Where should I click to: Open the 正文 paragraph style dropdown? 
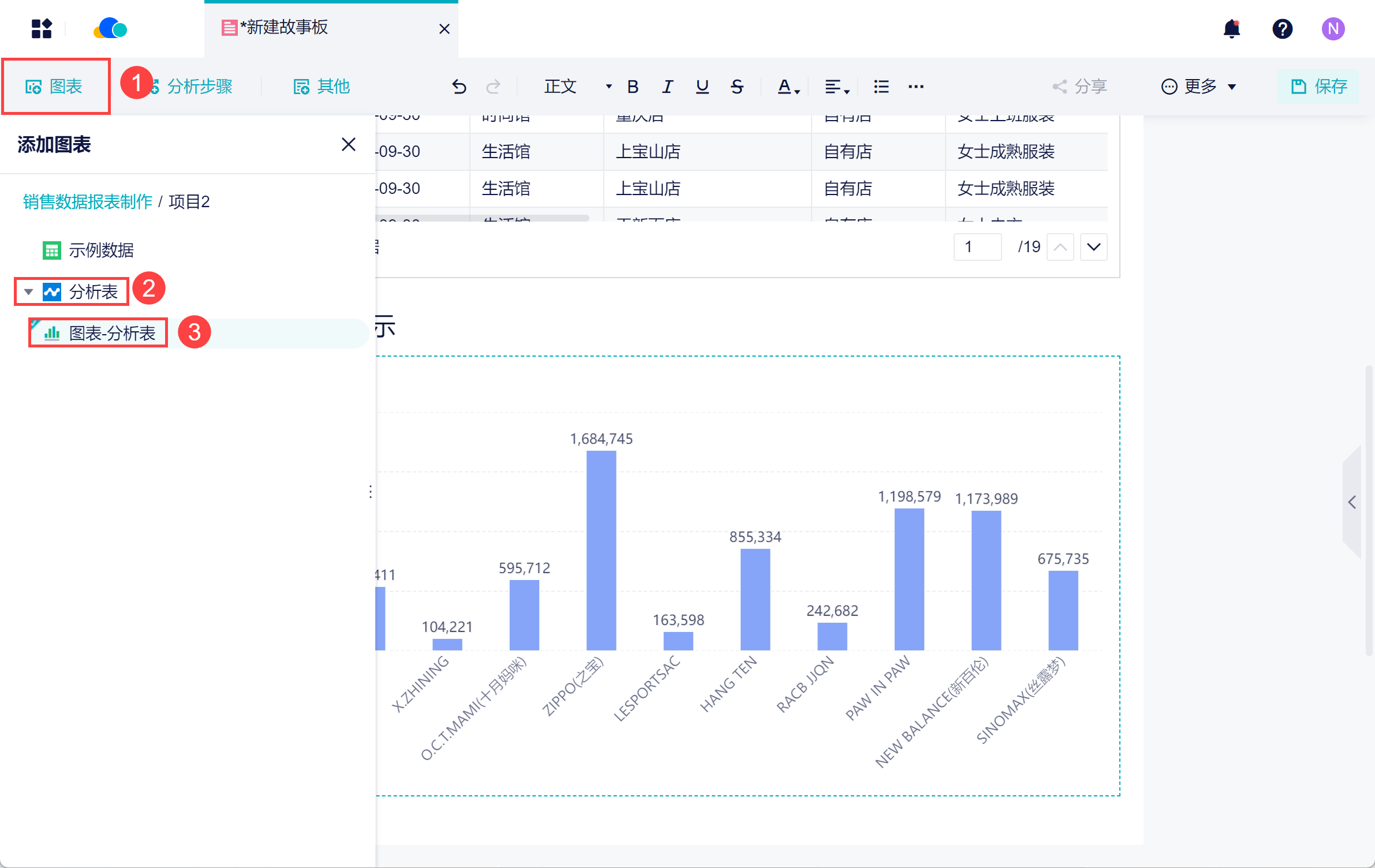[x=577, y=87]
